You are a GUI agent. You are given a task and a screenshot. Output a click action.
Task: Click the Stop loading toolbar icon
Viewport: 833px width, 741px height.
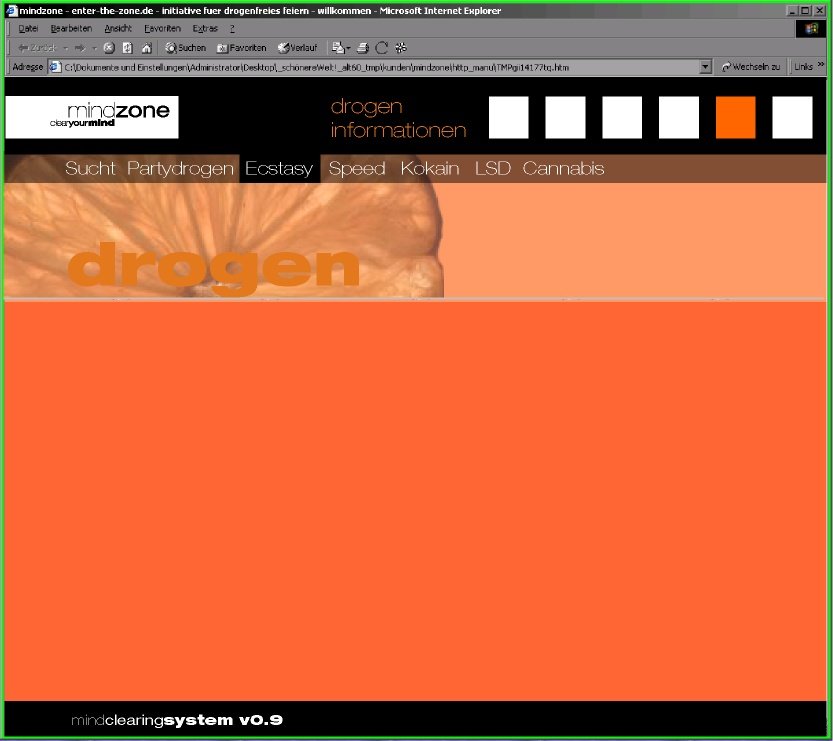tap(109, 47)
